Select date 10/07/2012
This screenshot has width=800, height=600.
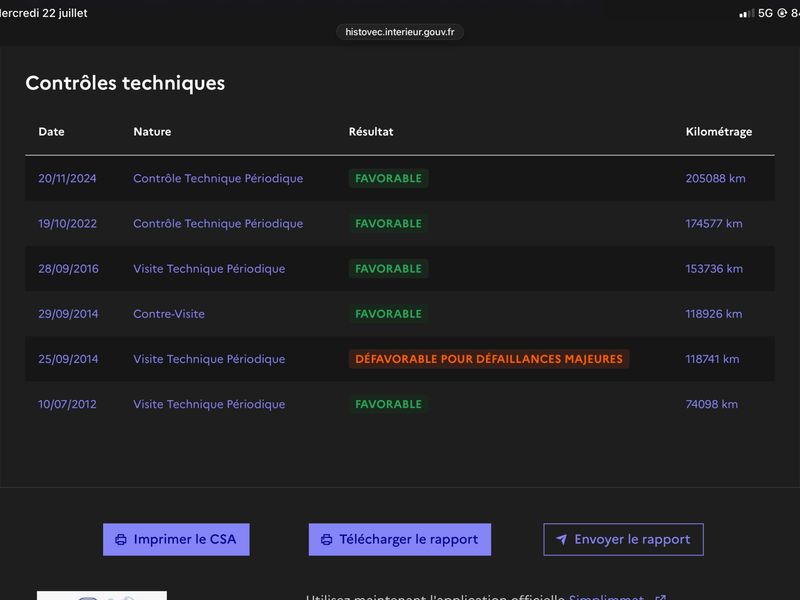[x=67, y=404]
